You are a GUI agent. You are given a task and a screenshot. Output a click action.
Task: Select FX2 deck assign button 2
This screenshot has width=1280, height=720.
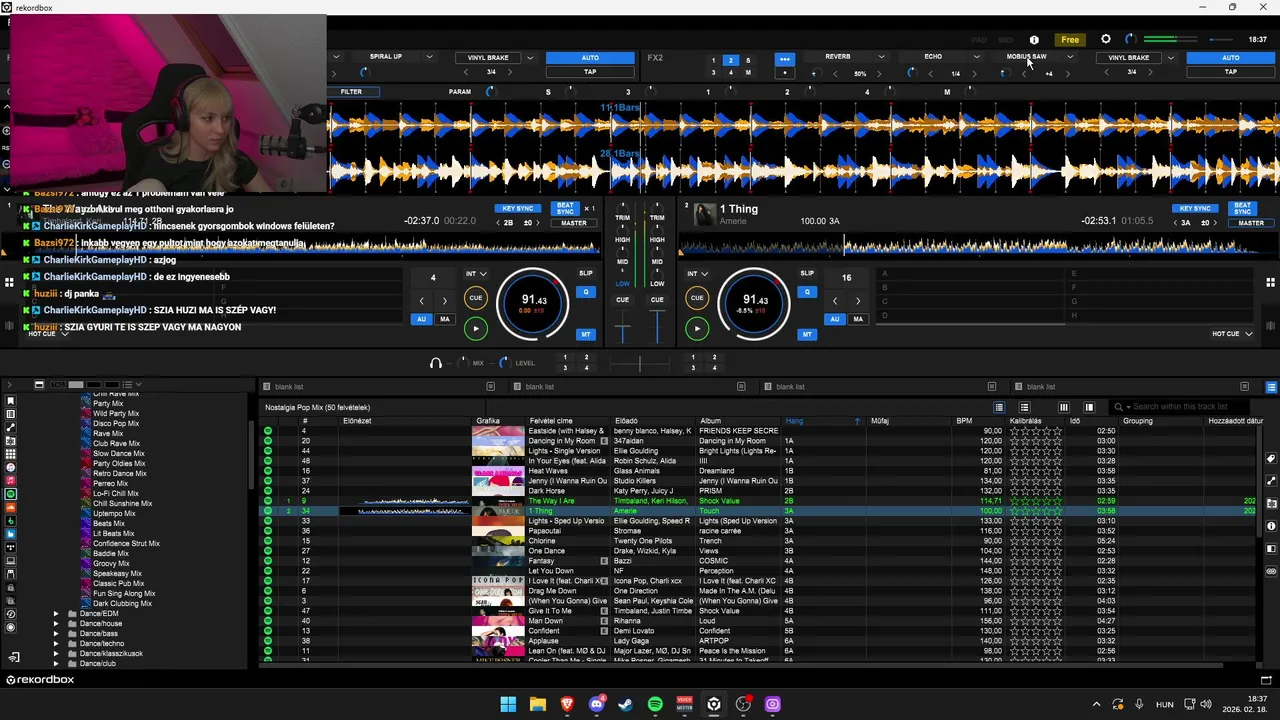(730, 61)
